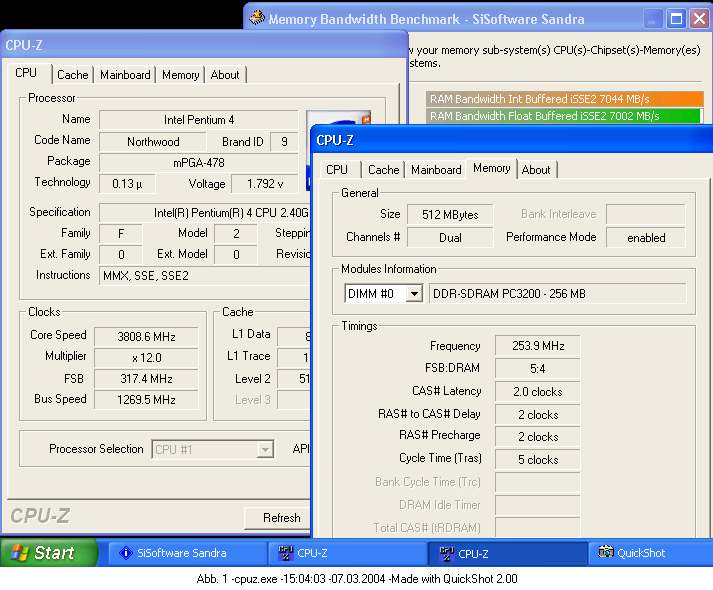The width and height of the screenshot is (713, 590).
Task: Click the empty Bank Interleave field
Action: pos(646,214)
